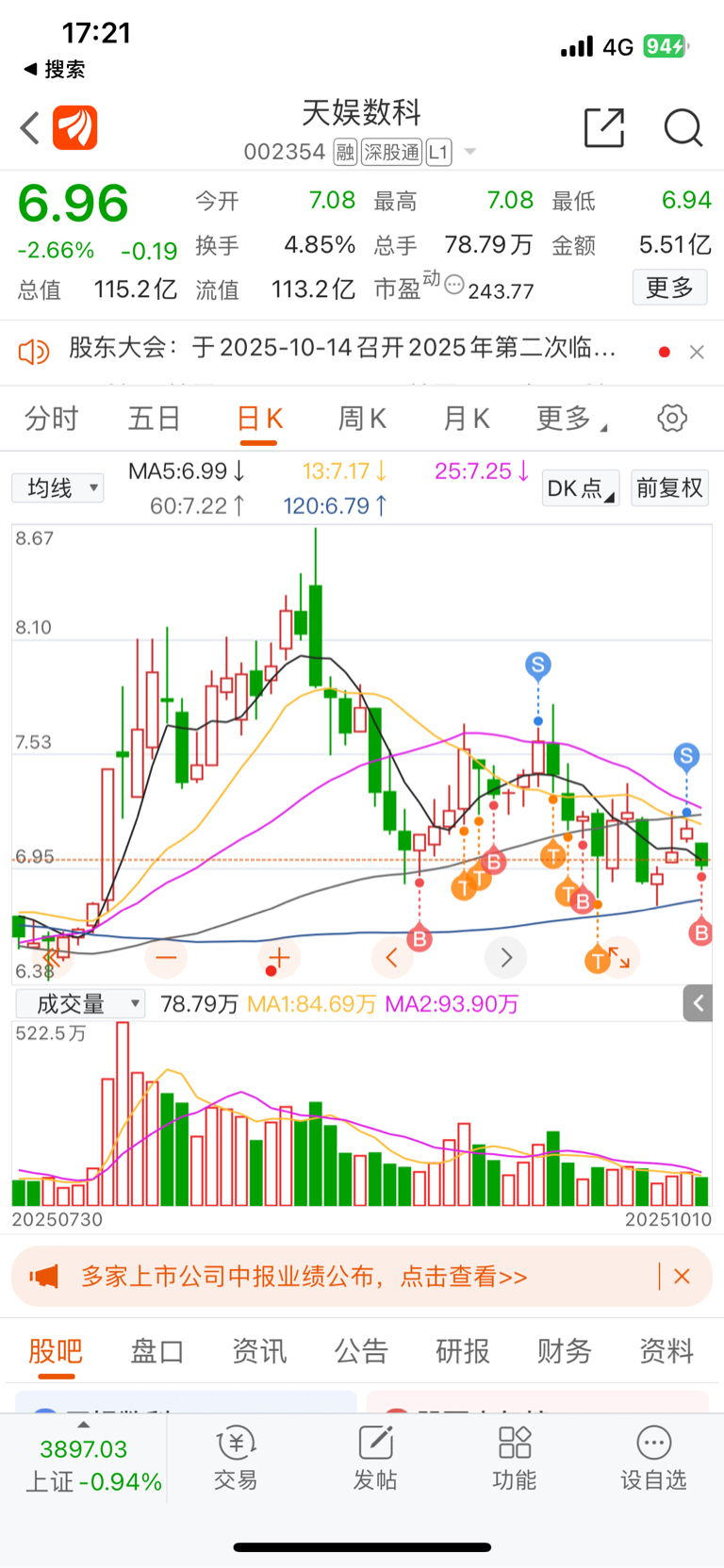Open the orange Eastmoney app logo
724x1568 pixels.
(75, 128)
